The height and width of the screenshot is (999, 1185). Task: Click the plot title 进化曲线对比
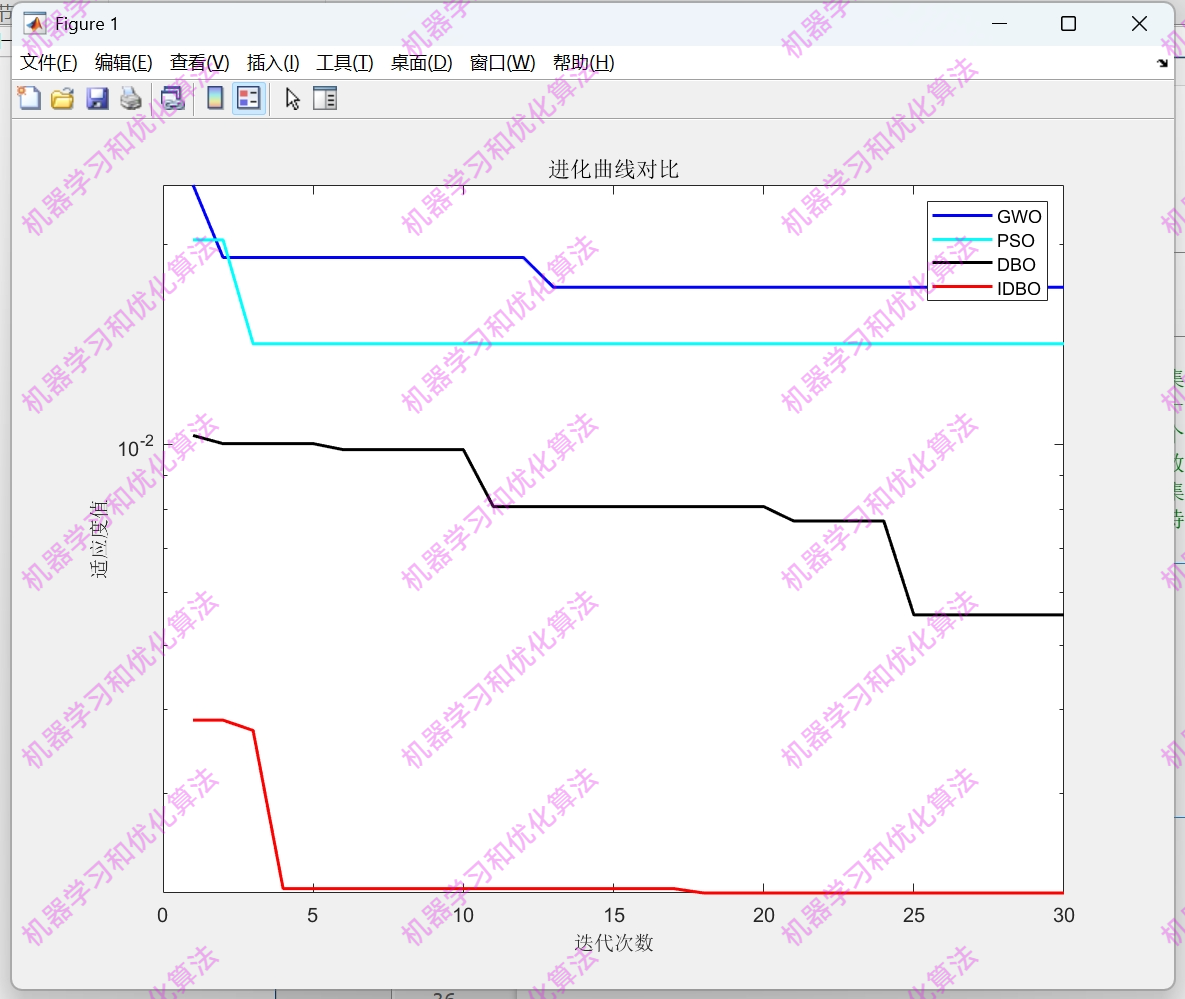pyautogui.click(x=614, y=169)
